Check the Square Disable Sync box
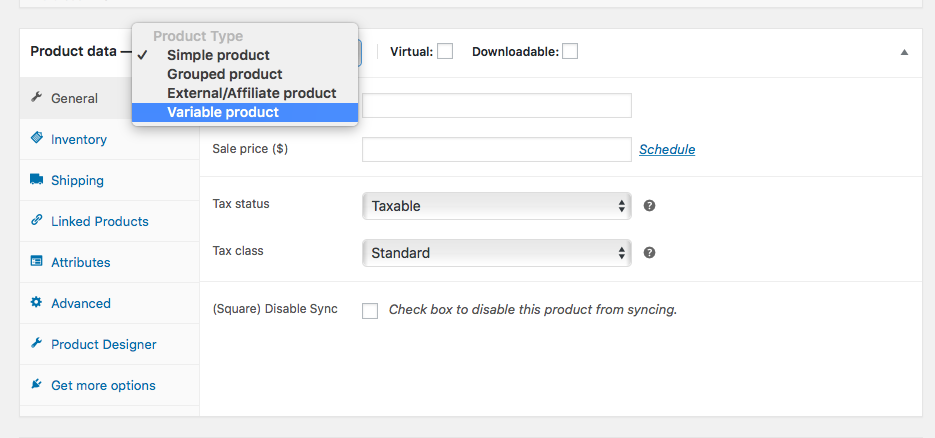Image resolution: width=935 pixels, height=438 pixels. 370,310
